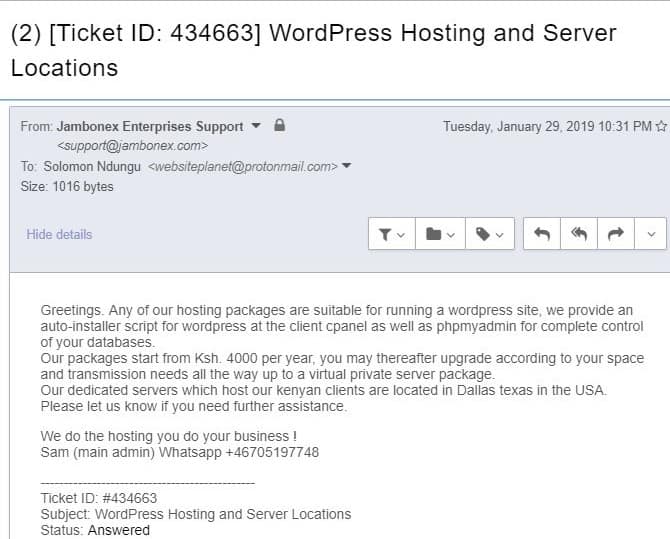Click the reply arrow icon
Screen dimensions: 670x539
542,234
